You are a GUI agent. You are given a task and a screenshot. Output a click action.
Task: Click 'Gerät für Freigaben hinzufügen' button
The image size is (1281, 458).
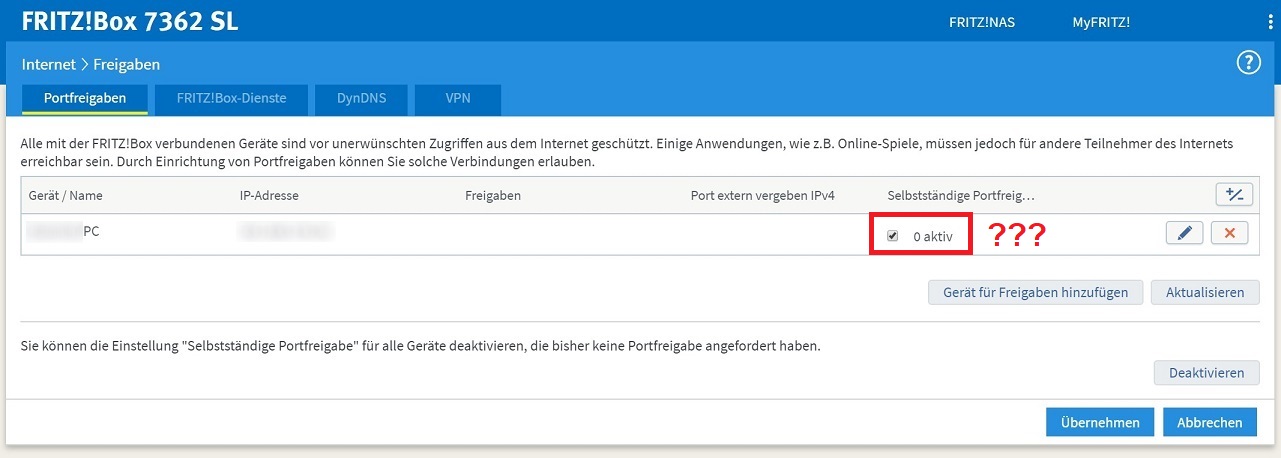(x=1036, y=292)
